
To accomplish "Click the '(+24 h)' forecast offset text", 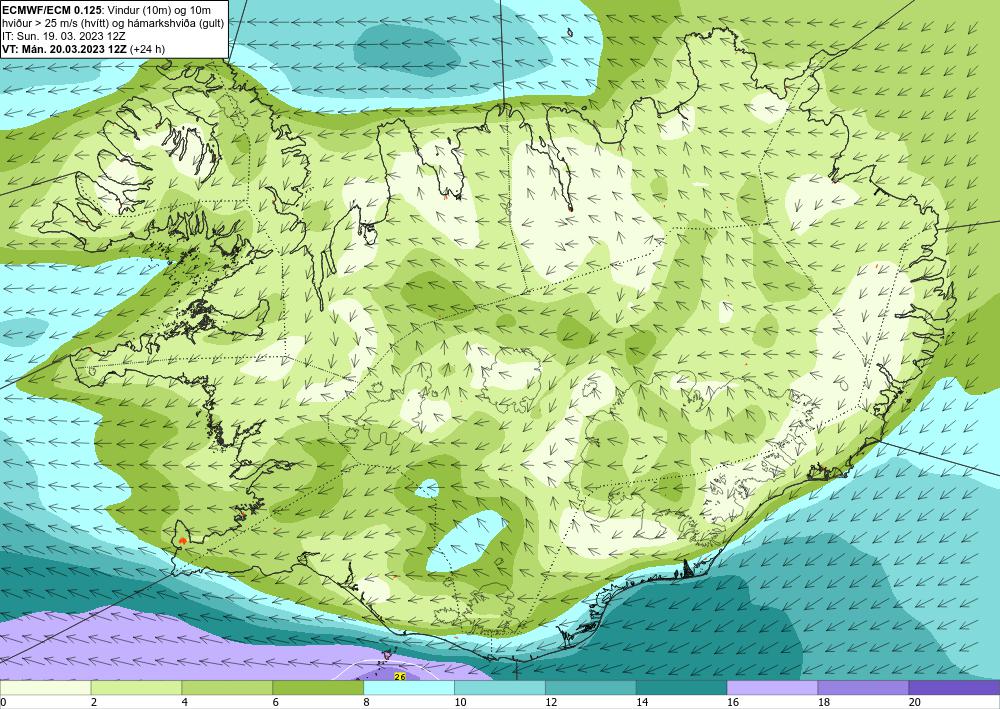I will (x=147, y=49).
